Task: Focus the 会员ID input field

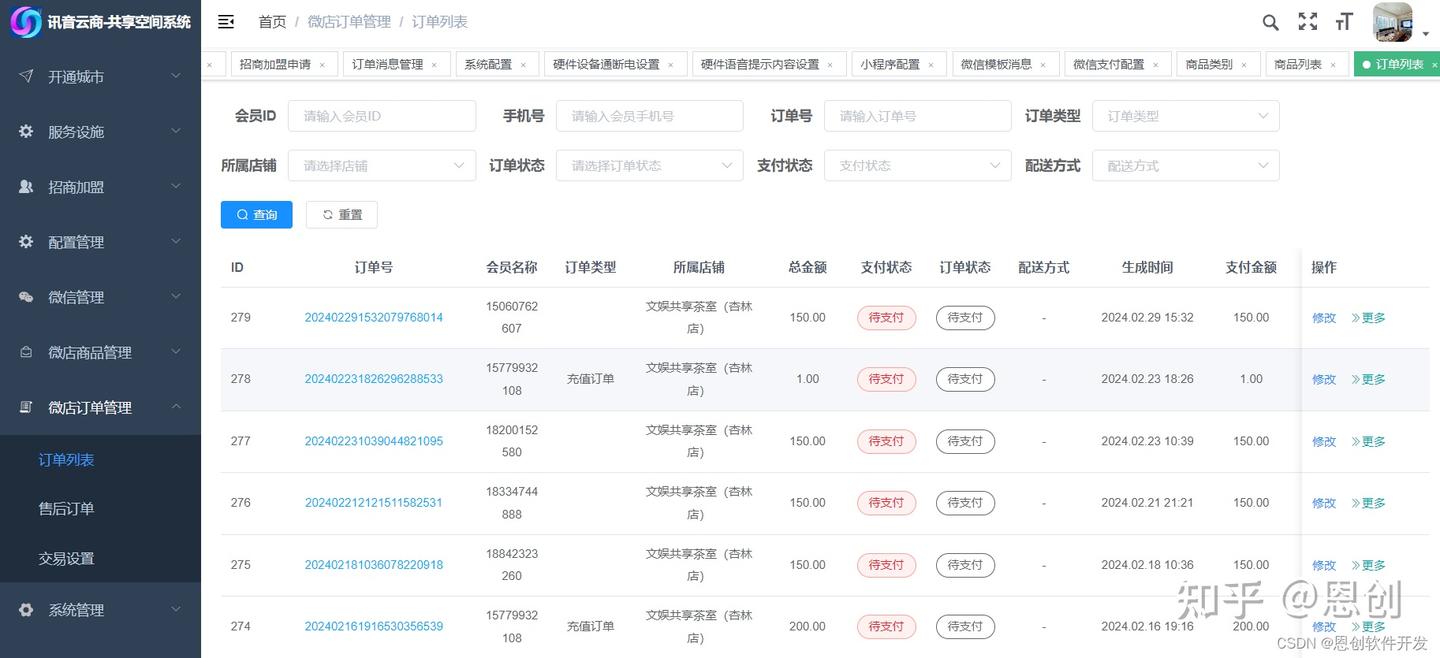Action: coord(381,116)
